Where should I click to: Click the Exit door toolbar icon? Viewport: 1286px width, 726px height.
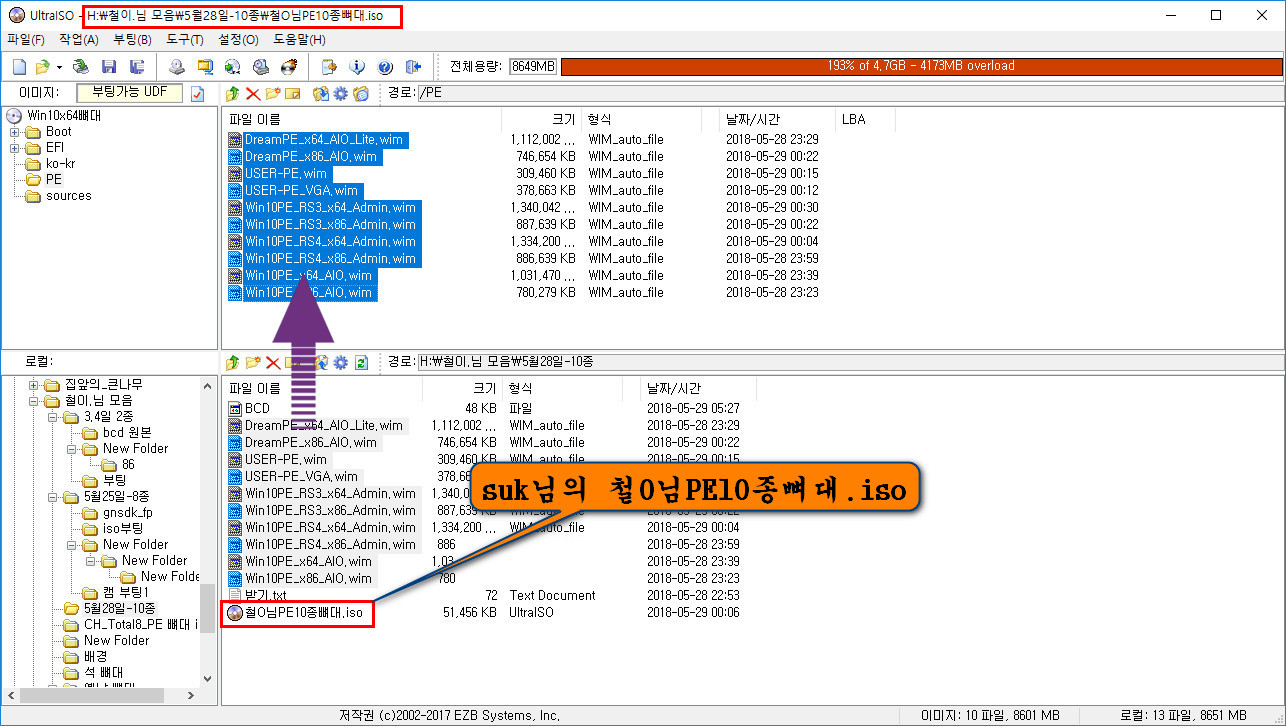pos(413,67)
